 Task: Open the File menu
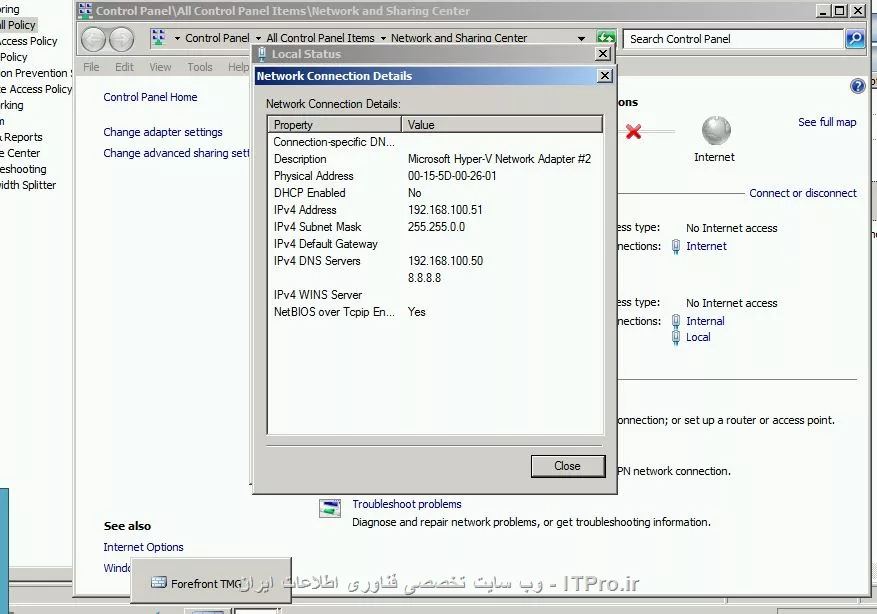coord(91,67)
